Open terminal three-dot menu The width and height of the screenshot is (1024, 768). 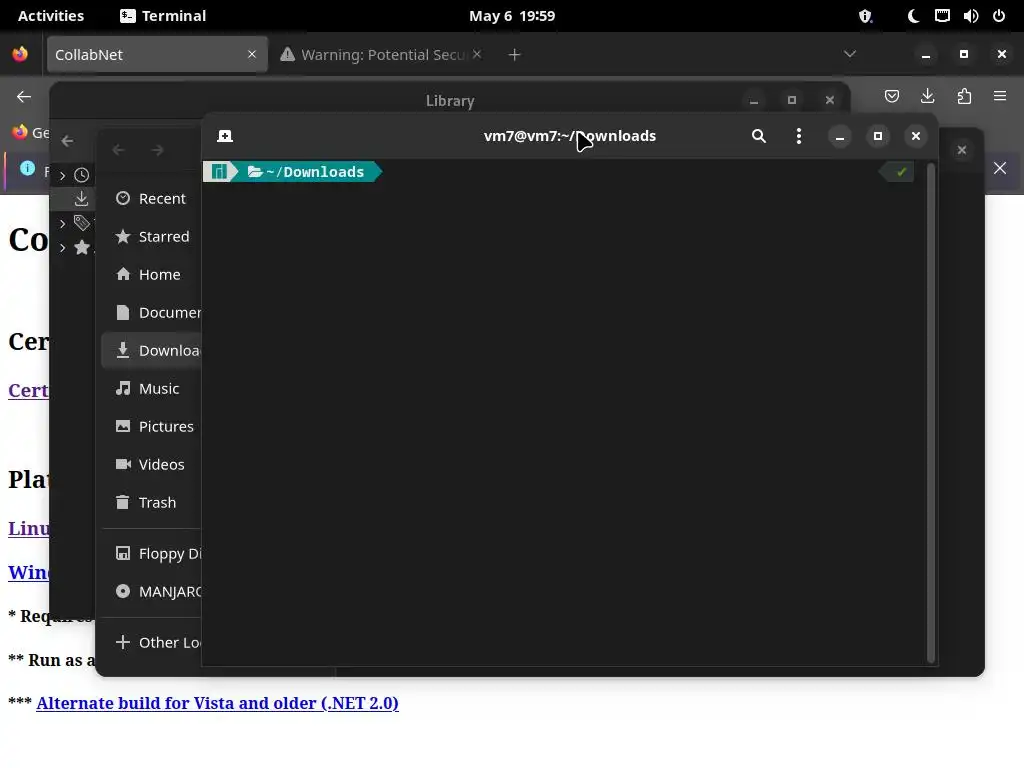pyautogui.click(x=799, y=136)
